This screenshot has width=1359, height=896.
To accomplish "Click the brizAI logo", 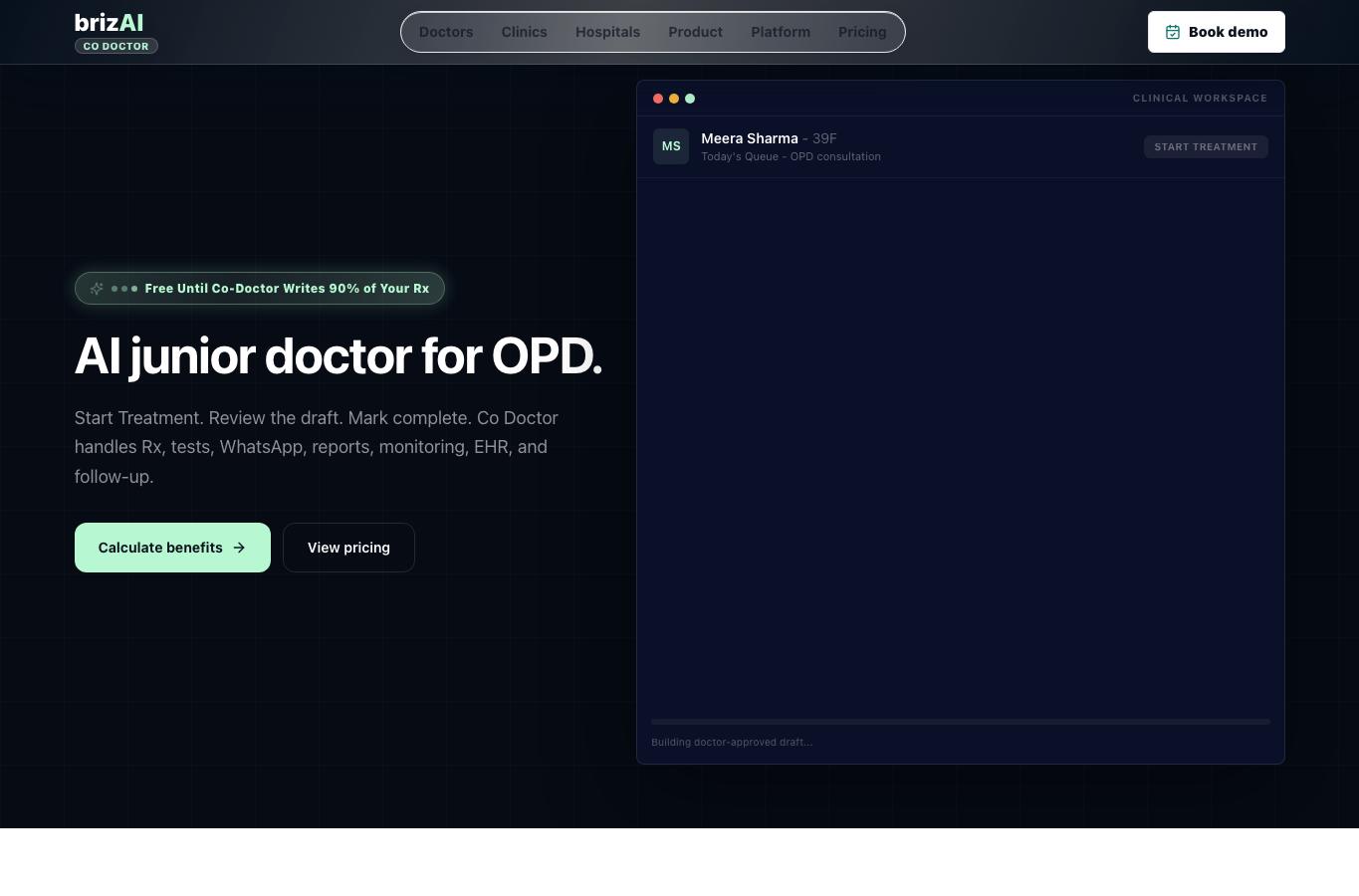I will click(110, 23).
